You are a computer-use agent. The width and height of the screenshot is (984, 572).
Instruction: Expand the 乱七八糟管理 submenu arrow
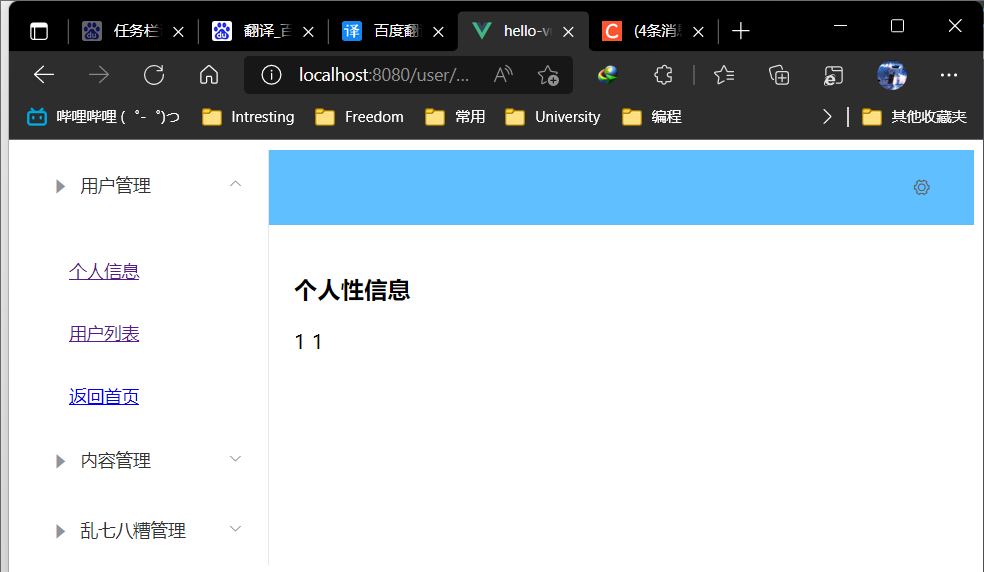pos(235,529)
